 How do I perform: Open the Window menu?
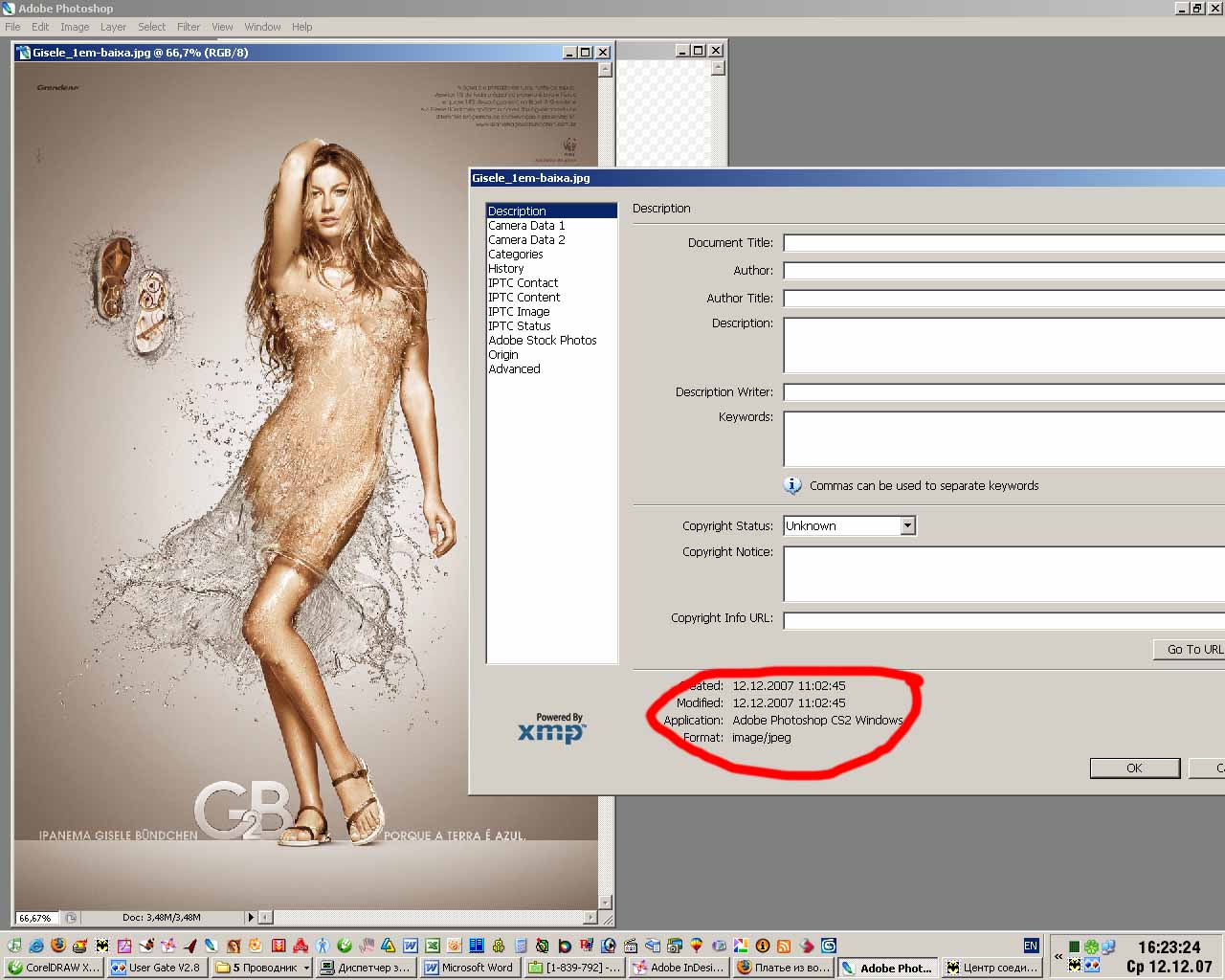coord(262,27)
